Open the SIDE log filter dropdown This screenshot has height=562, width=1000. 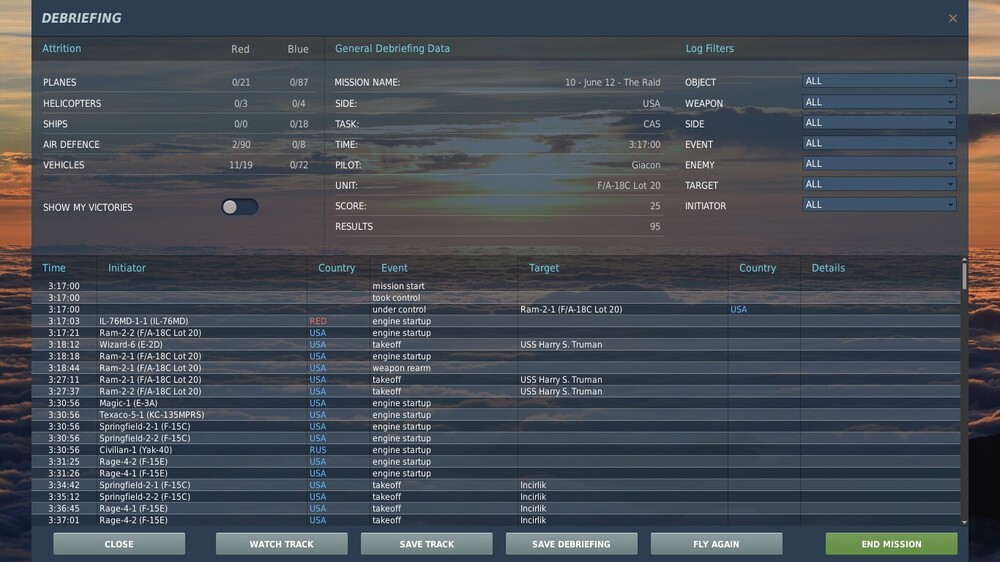pos(879,123)
